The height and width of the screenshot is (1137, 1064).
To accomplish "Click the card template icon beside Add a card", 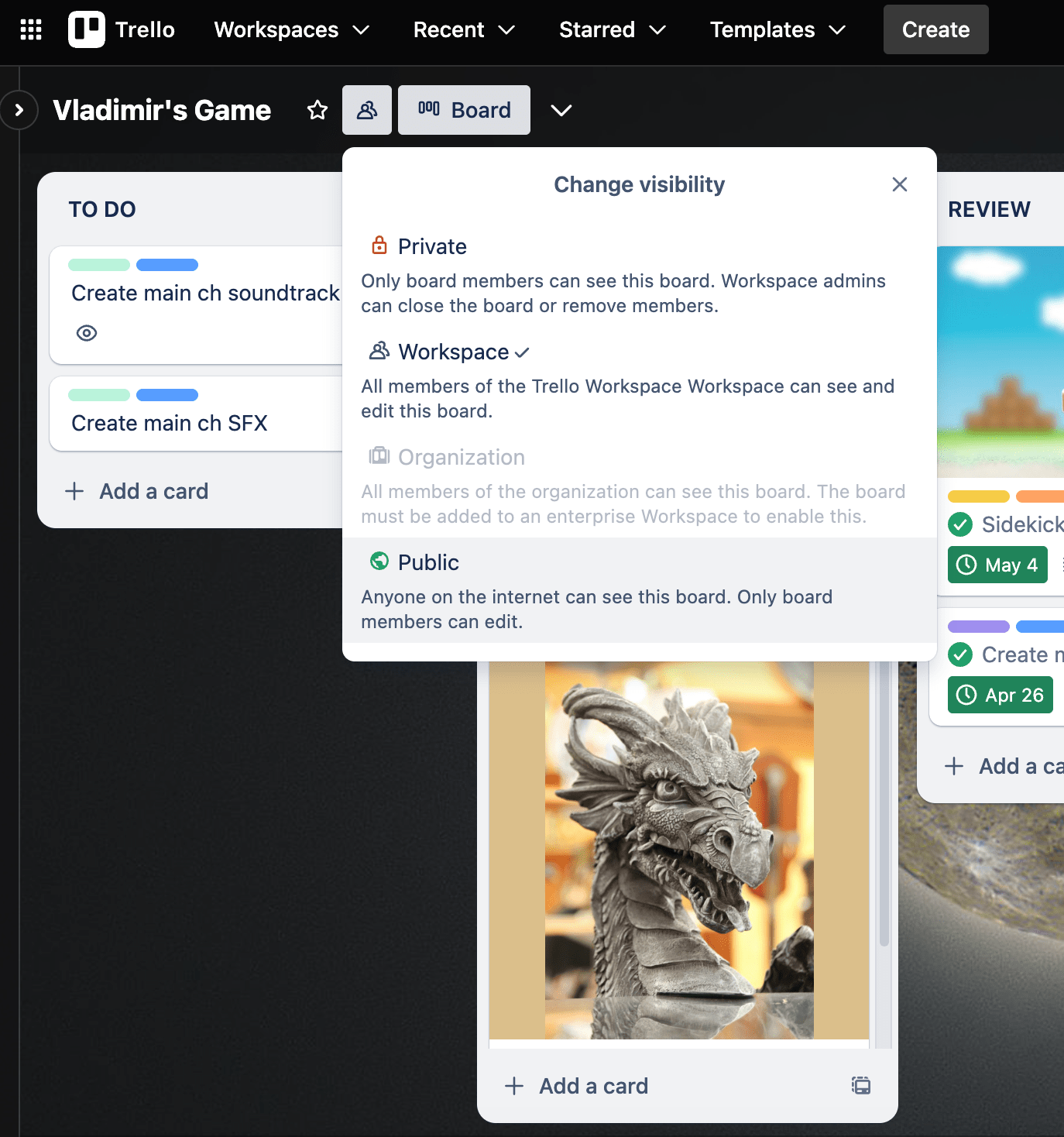I will (x=861, y=1085).
